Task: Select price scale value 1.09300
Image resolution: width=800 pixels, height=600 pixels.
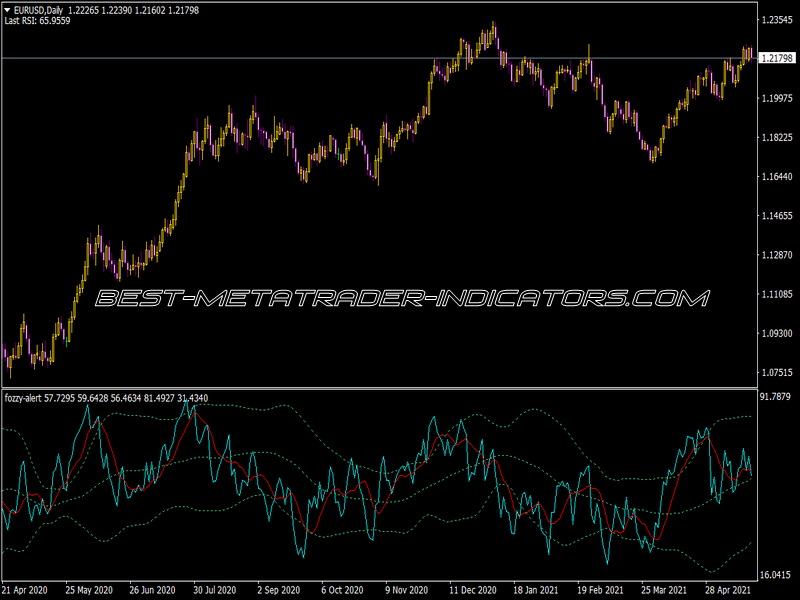Action: 777,333
